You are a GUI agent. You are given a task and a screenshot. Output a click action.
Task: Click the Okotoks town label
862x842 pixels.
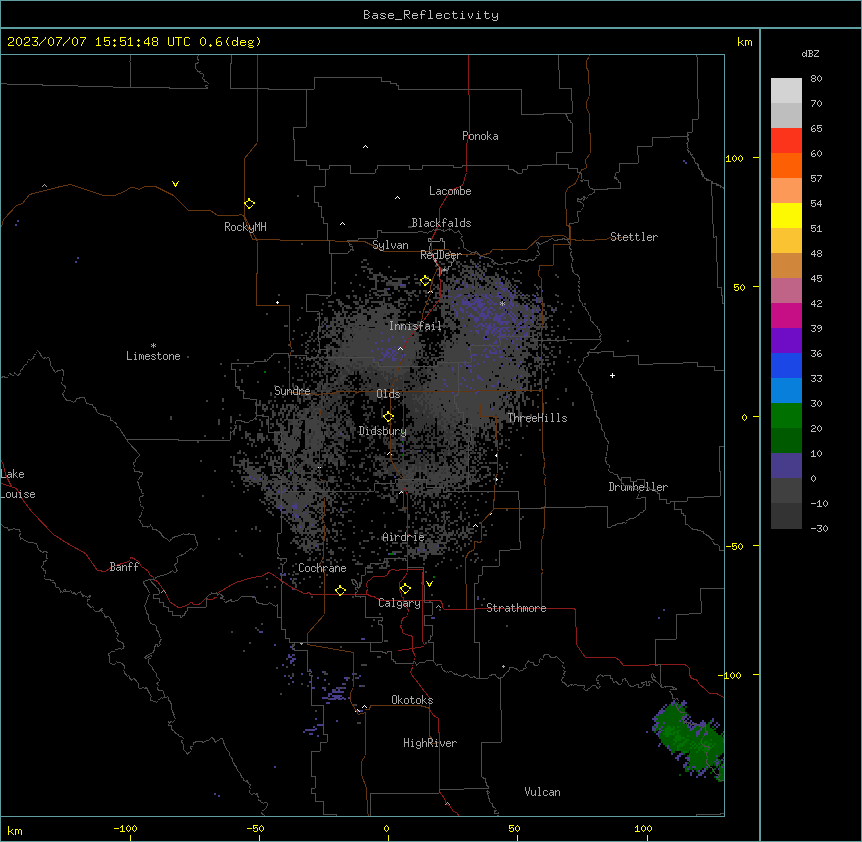[x=412, y=700]
